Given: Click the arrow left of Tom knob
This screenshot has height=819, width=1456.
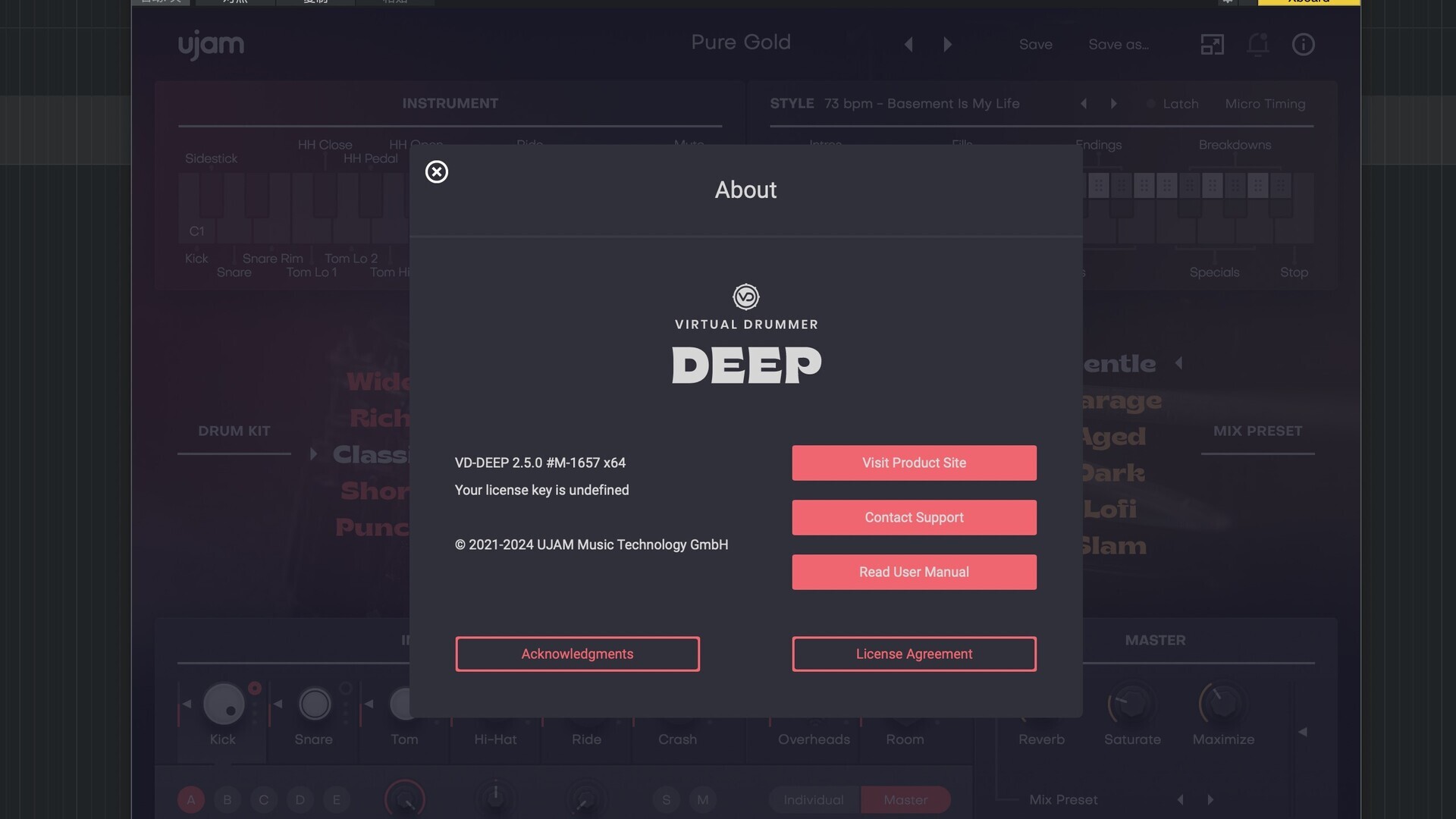Looking at the screenshot, I should (369, 704).
